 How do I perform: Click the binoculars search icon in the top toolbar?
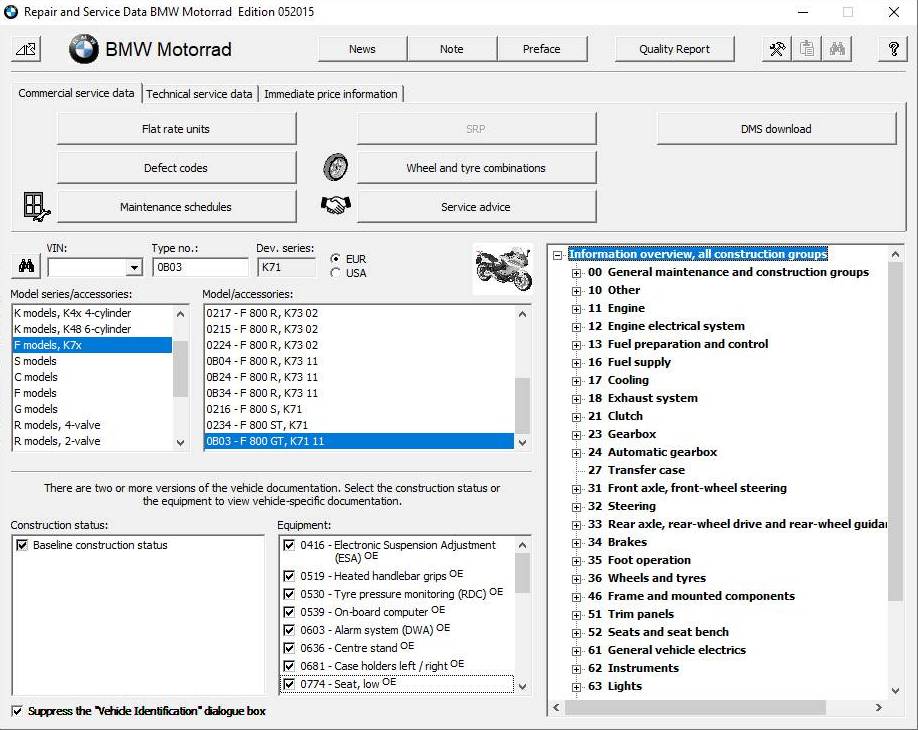[x=837, y=49]
